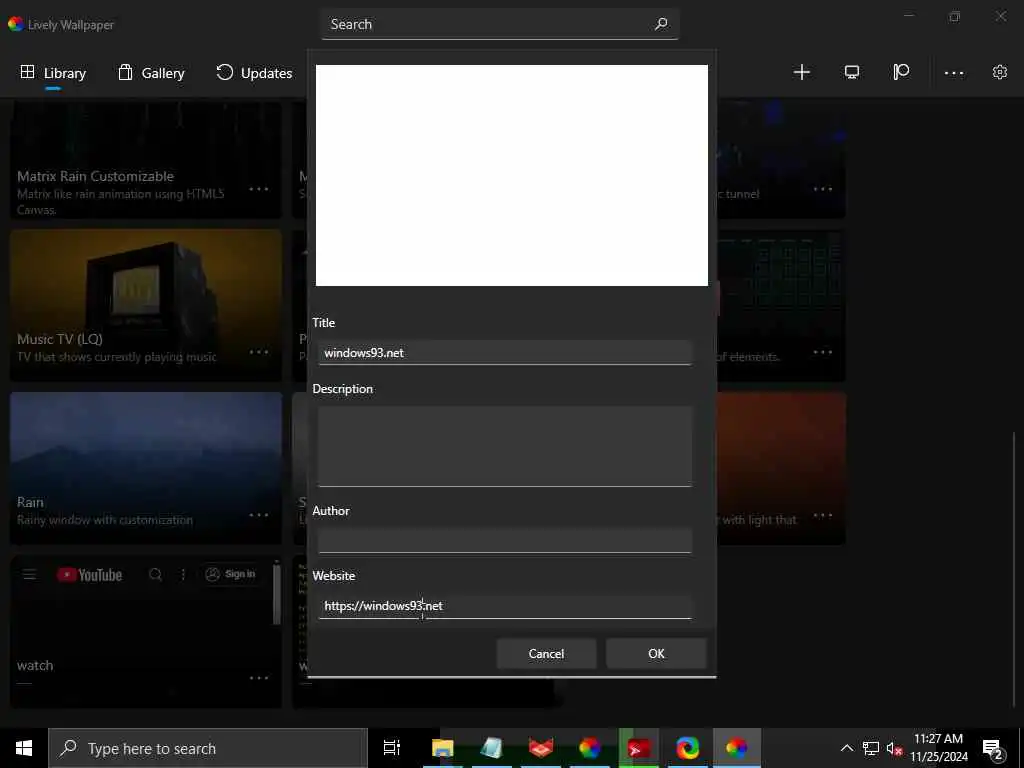Image resolution: width=1024 pixels, height=768 pixels.
Task: Open options on the 'with light that' card
Action: point(823,515)
